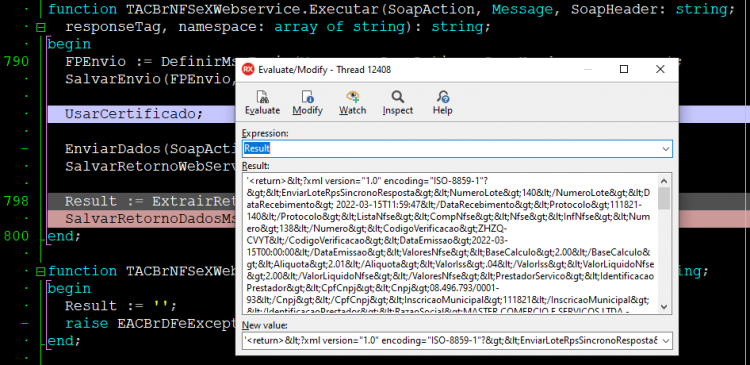Click the SalvarRetornoWebServ code line

(151, 166)
